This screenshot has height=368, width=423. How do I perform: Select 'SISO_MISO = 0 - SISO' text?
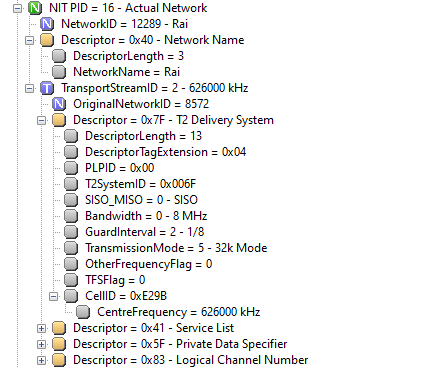[x=141, y=200]
